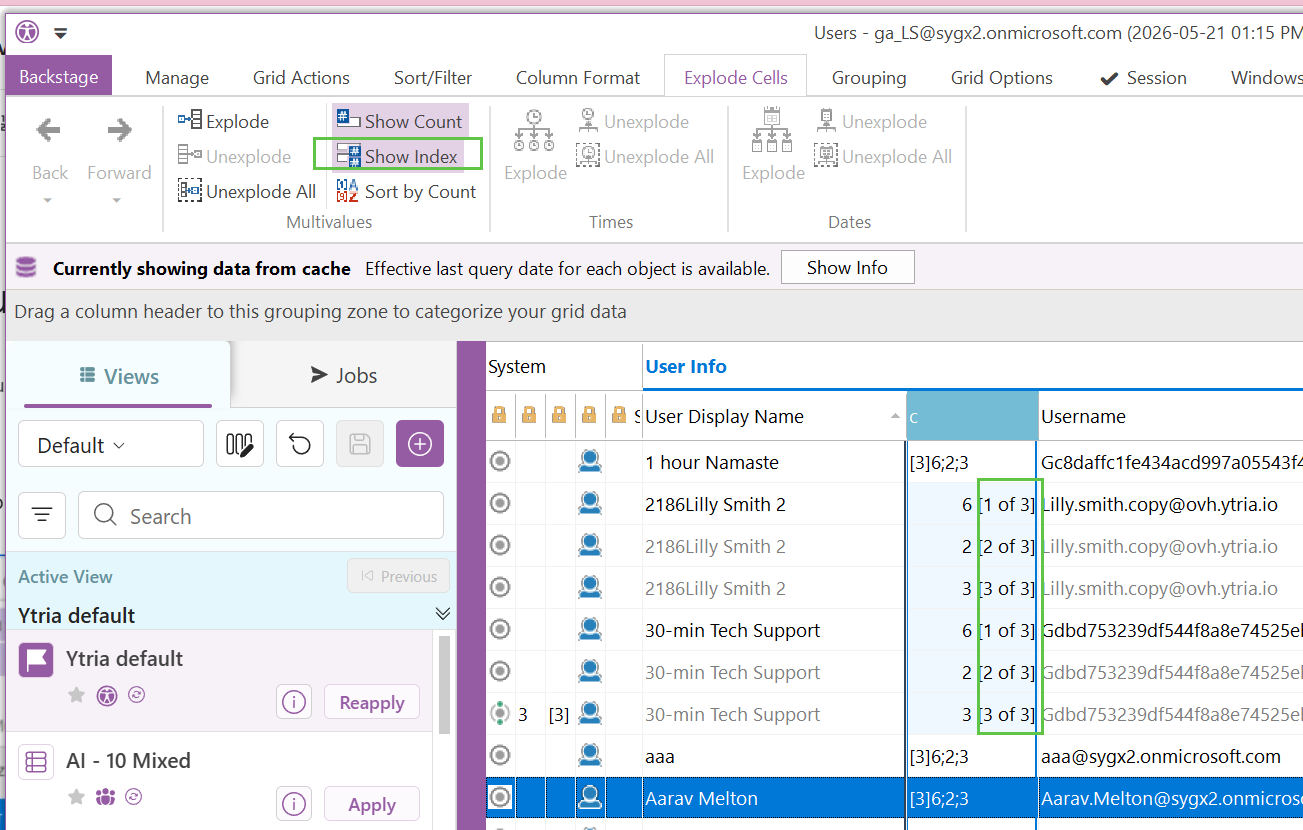
Task: Click the user icon in aaa row
Action: tap(590, 756)
